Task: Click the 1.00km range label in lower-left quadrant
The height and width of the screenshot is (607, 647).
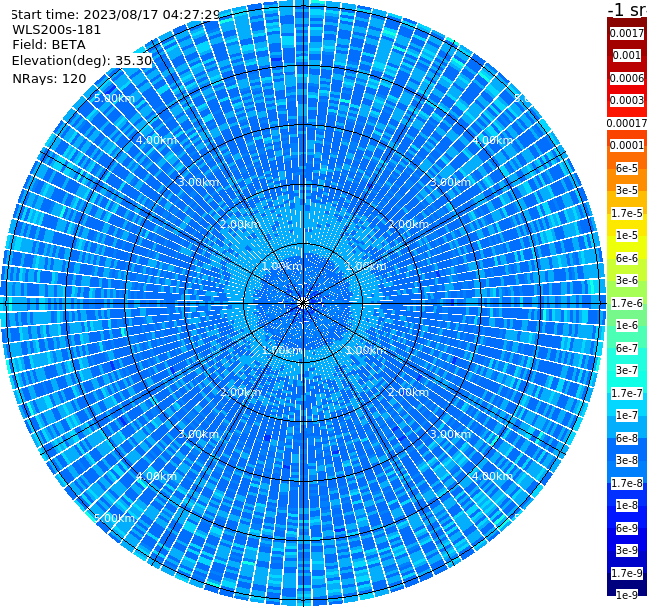Action: [x=282, y=350]
